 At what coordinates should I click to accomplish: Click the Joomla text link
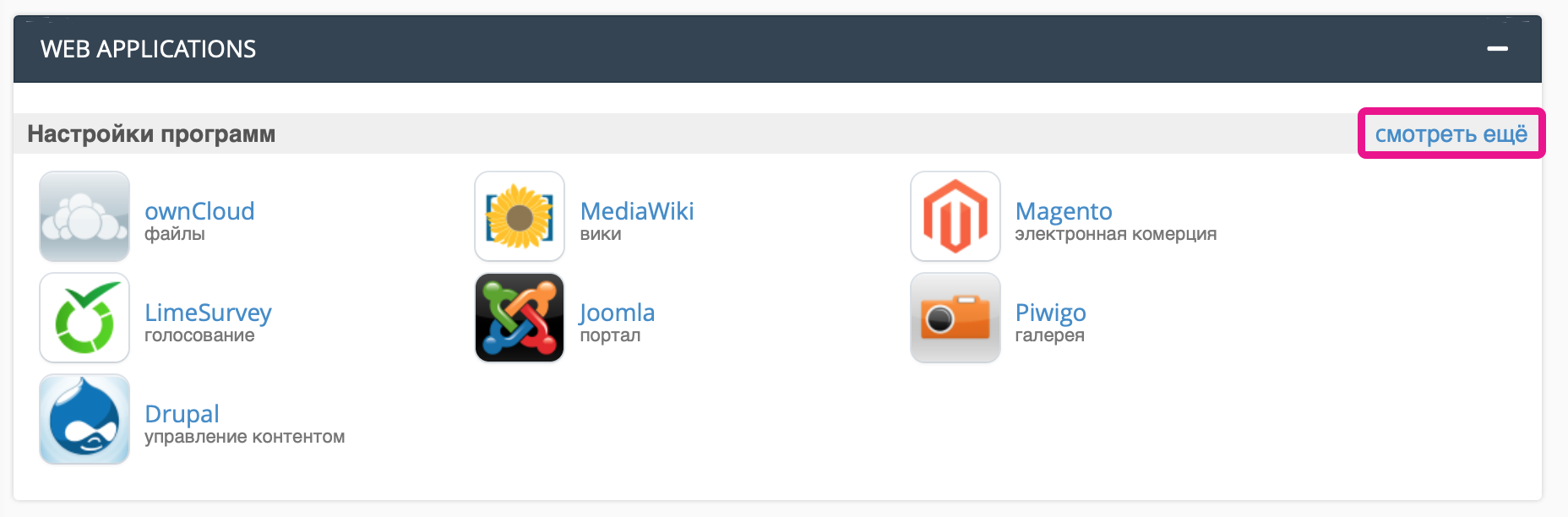coord(618,313)
